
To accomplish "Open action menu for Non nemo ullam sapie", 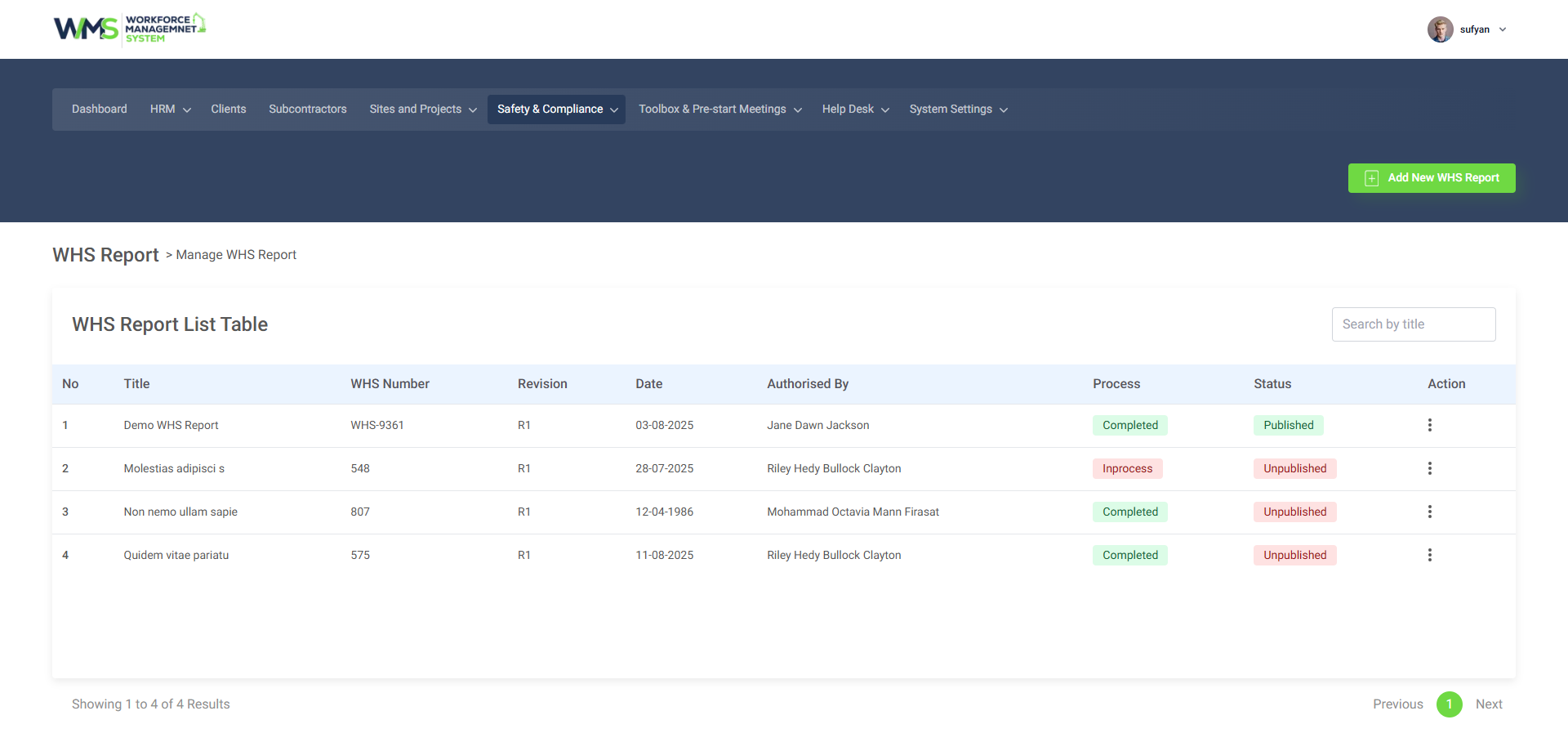I will (x=1429, y=512).
